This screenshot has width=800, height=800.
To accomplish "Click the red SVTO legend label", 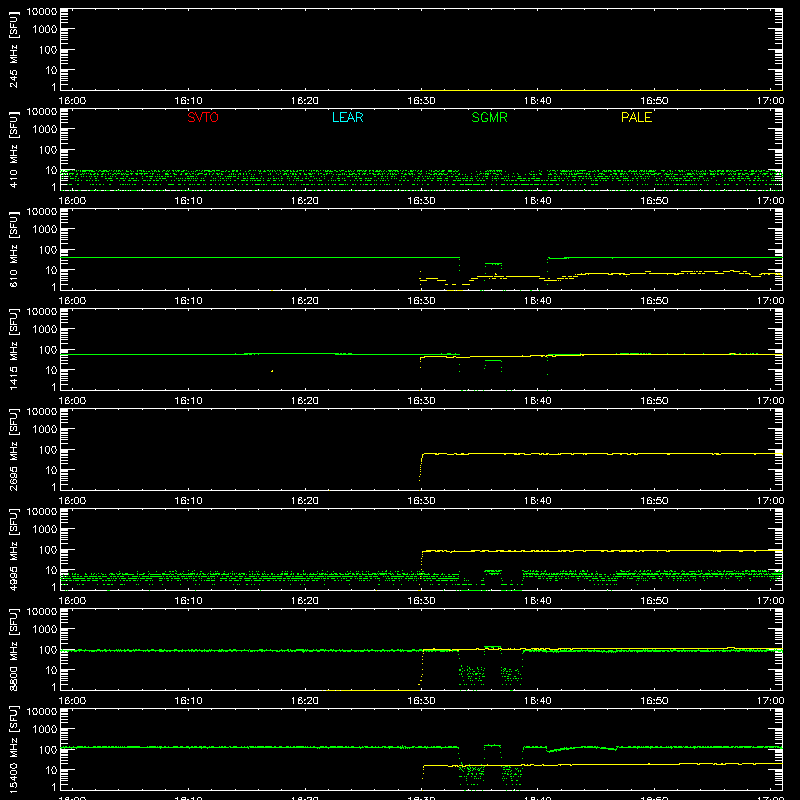I will pyautogui.click(x=203, y=117).
